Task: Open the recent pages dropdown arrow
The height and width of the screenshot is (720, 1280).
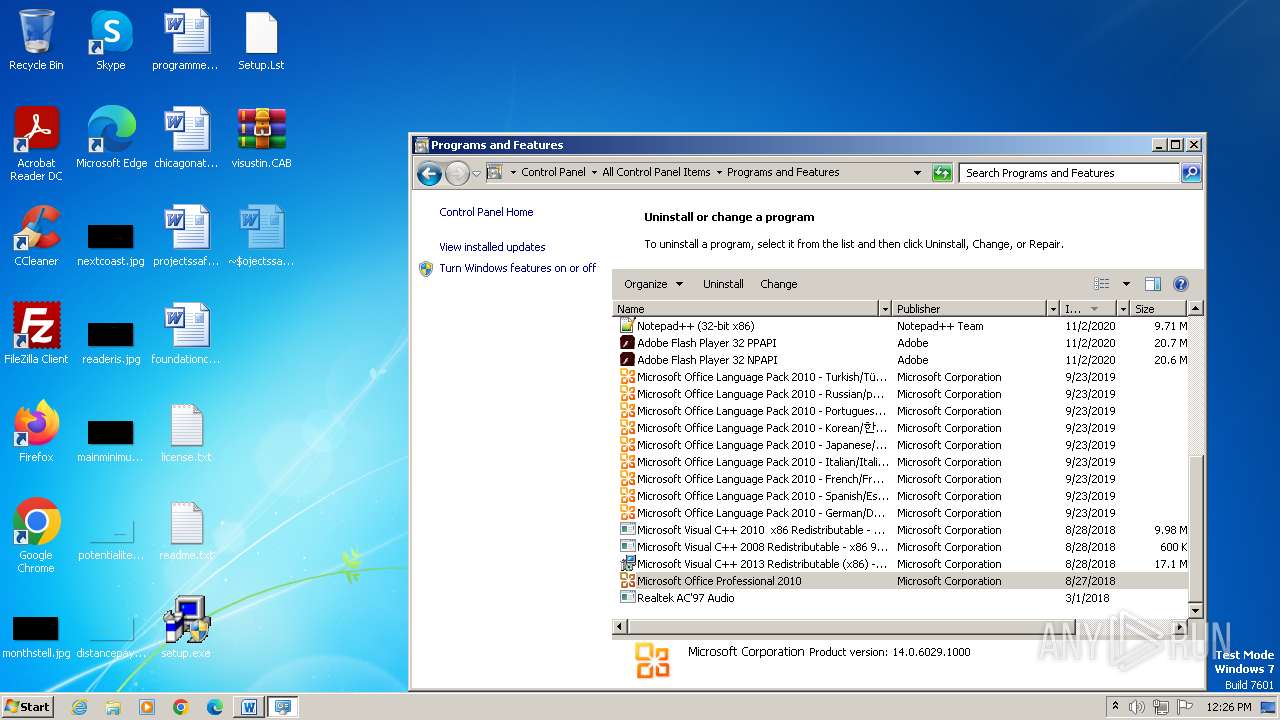Action: (x=476, y=173)
